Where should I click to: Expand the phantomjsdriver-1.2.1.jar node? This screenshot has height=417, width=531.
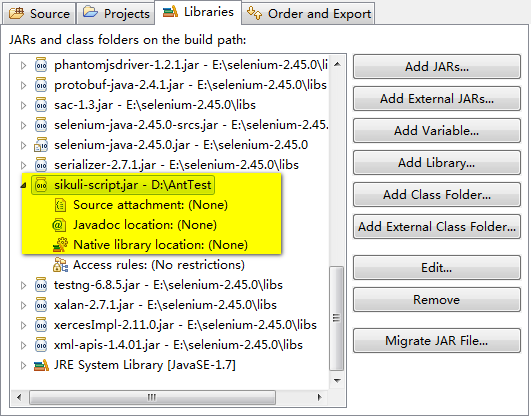[x=23, y=65]
